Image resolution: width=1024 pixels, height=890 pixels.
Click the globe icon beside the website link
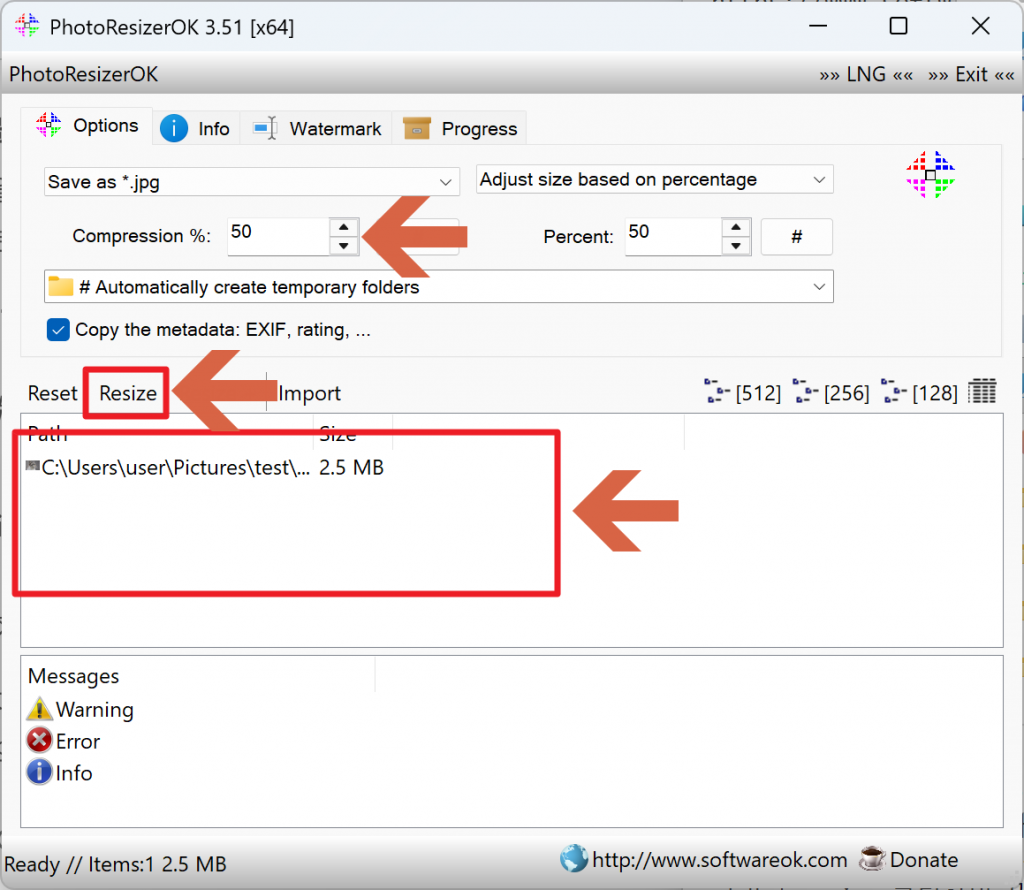click(x=574, y=859)
